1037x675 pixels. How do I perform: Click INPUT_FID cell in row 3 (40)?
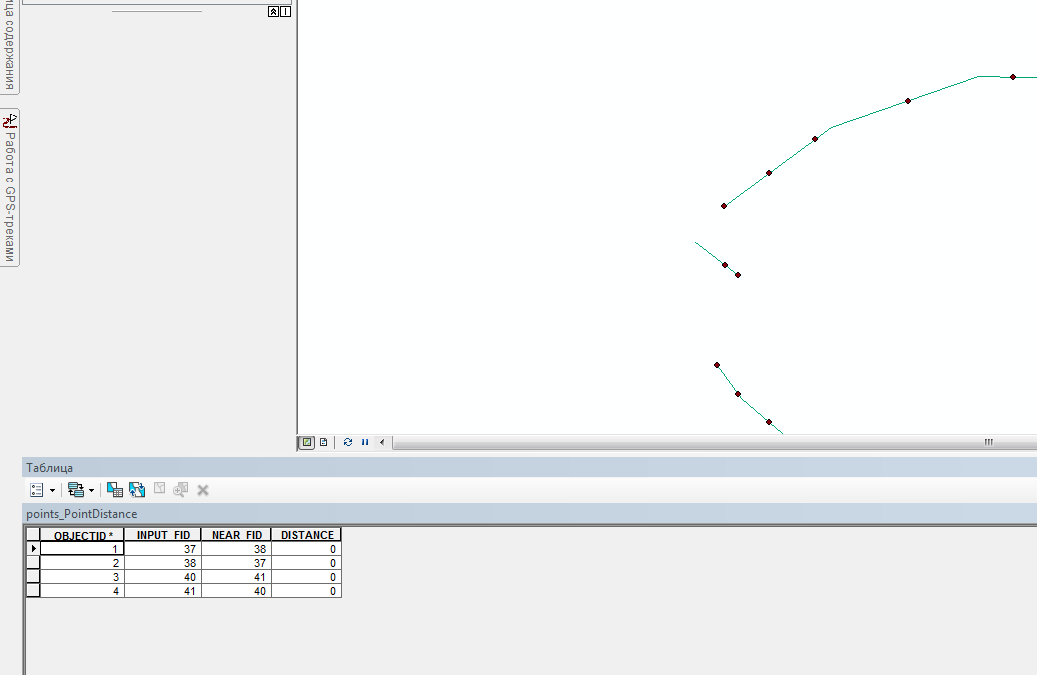pyautogui.click(x=163, y=576)
